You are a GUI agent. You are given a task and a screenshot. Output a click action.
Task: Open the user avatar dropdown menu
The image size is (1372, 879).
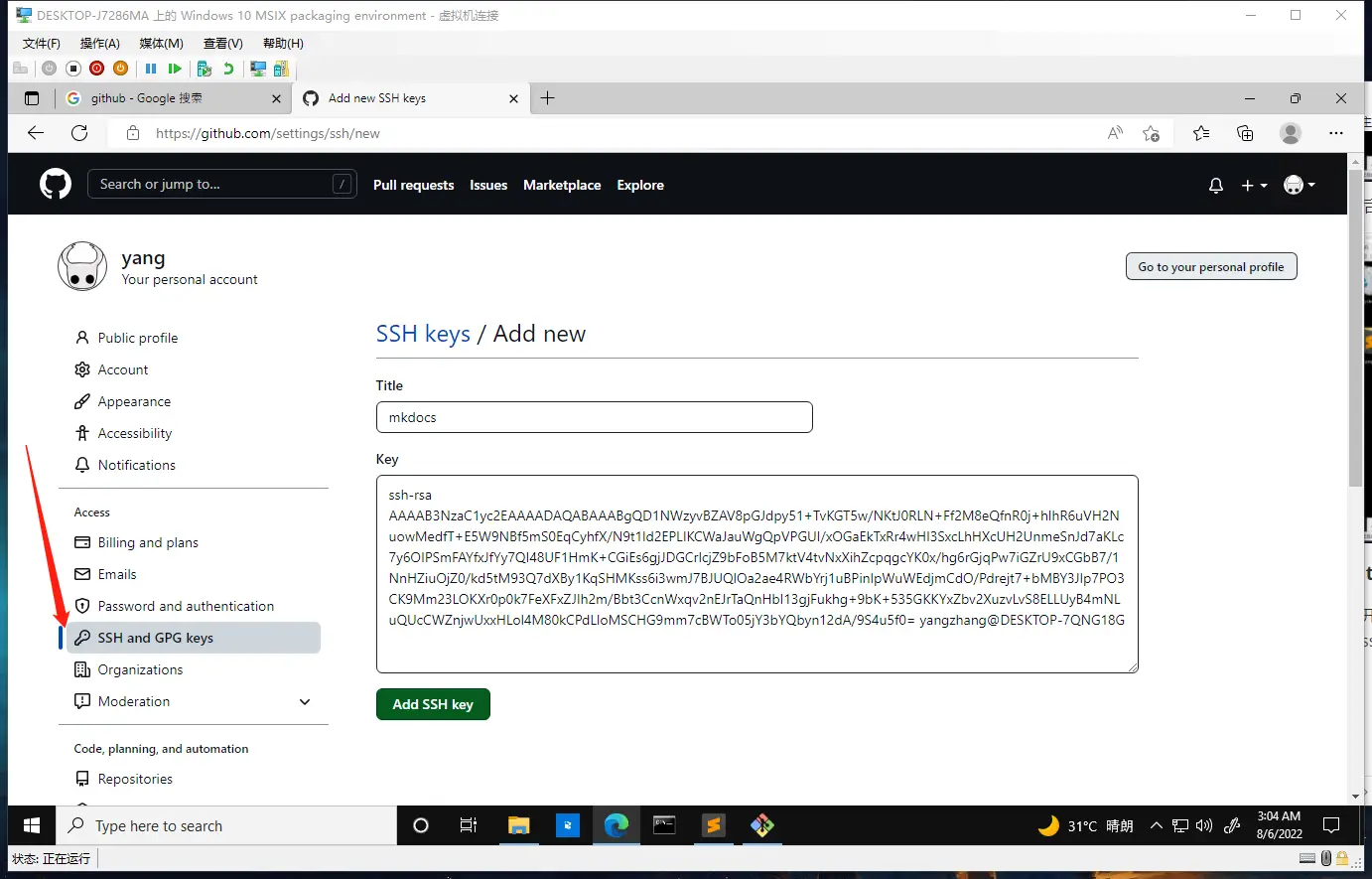(x=1299, y=186)
